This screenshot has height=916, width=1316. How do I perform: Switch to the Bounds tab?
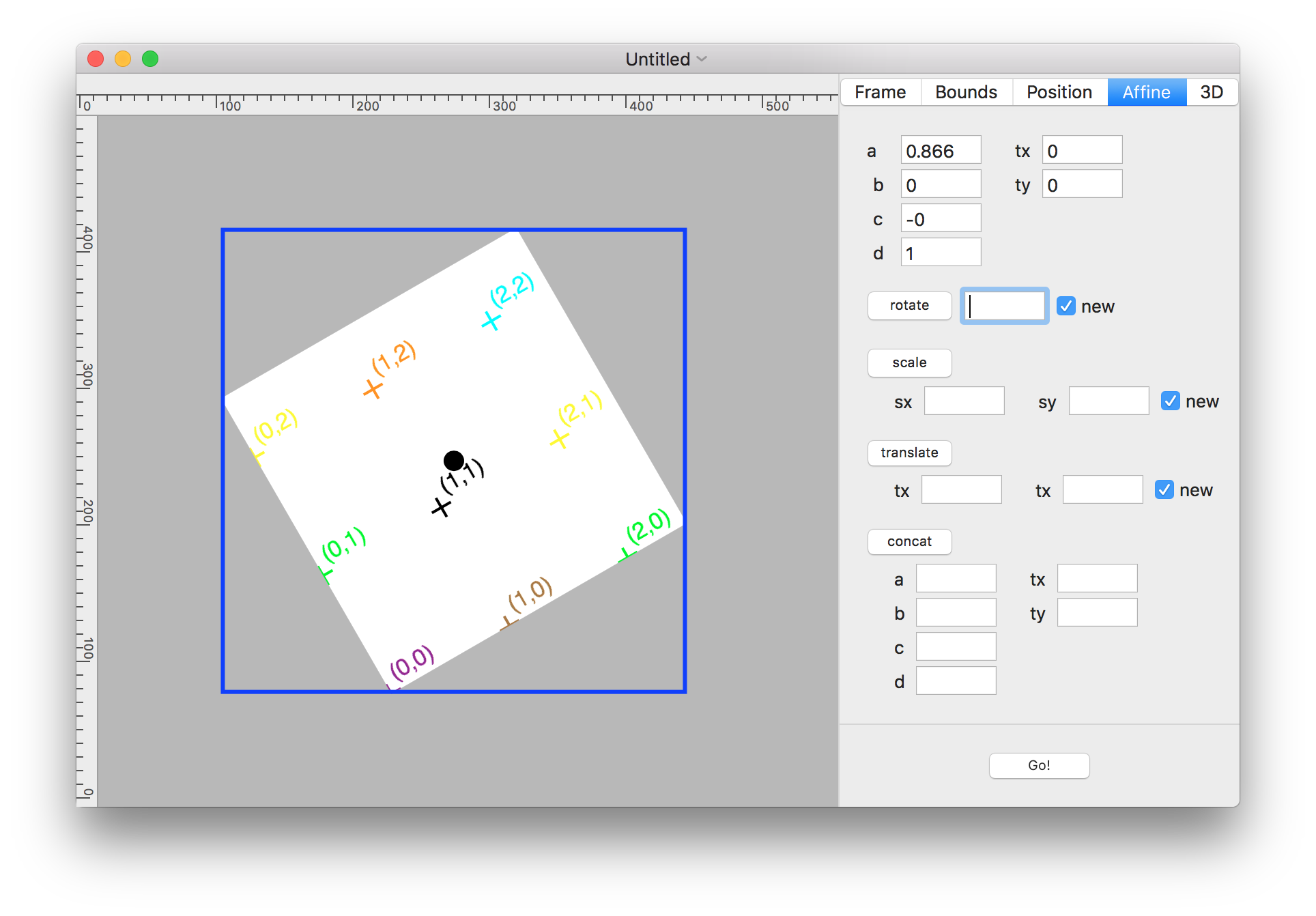[966, 92]
